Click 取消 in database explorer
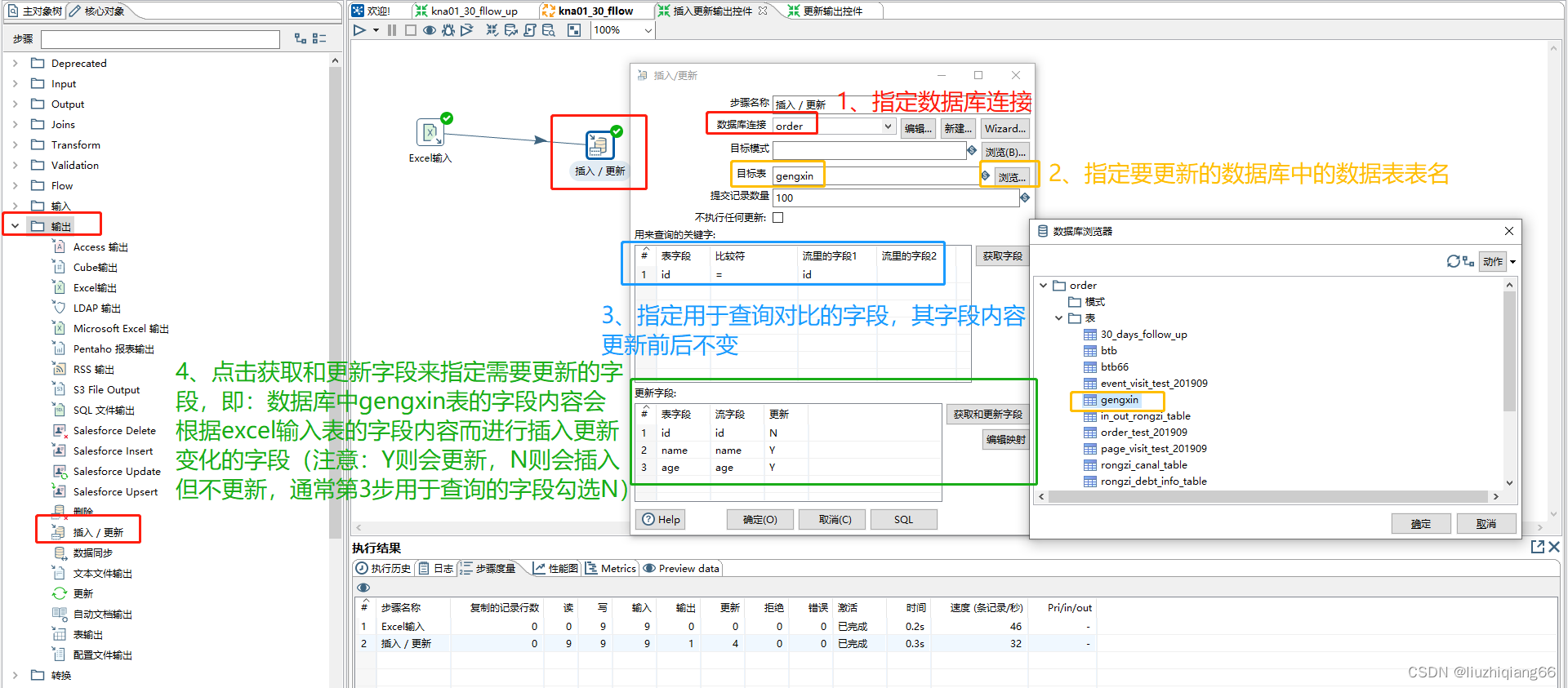This screenshot has height=688, width=1568. (x=1486, y=523)
